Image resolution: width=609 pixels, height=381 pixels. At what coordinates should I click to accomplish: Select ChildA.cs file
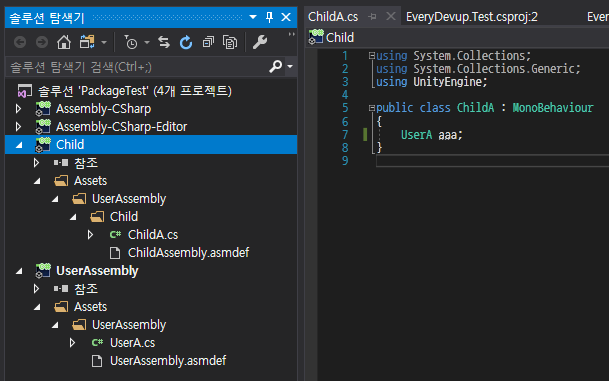point(153,235)
